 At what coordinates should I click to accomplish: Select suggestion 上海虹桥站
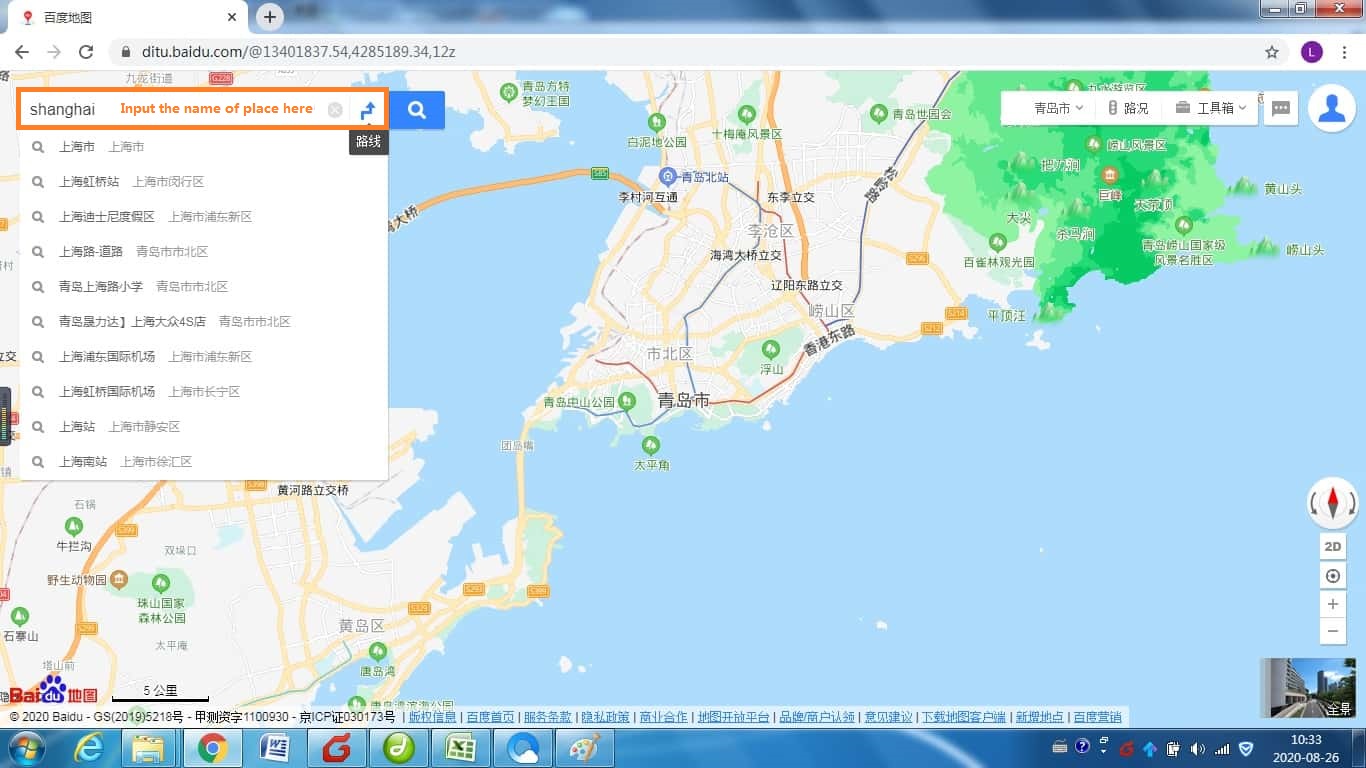tap(204, 182)
